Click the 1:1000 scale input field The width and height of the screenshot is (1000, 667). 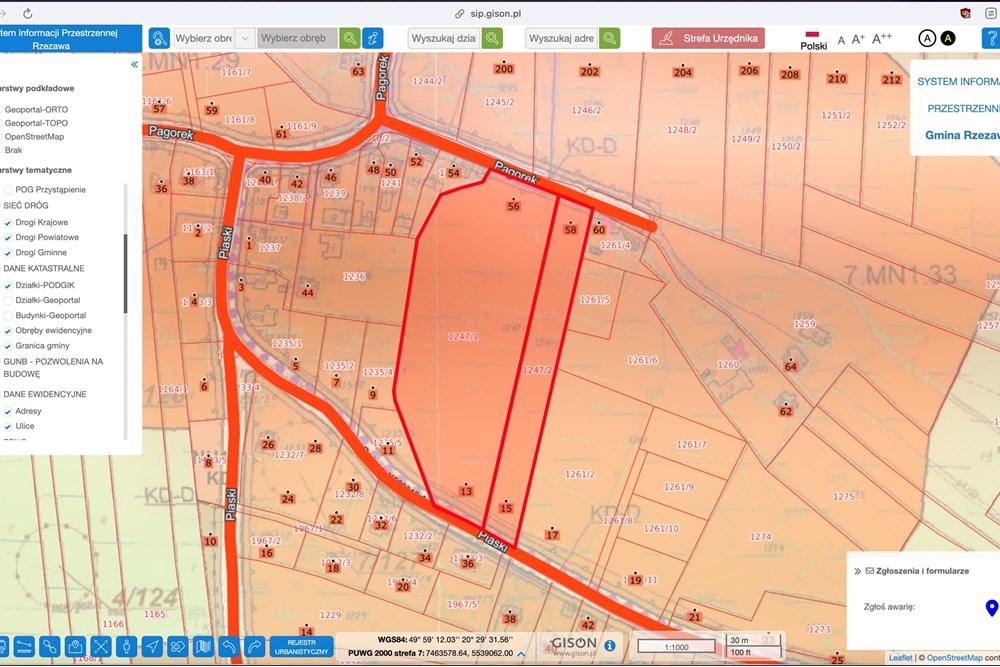(x=677, y=646)
